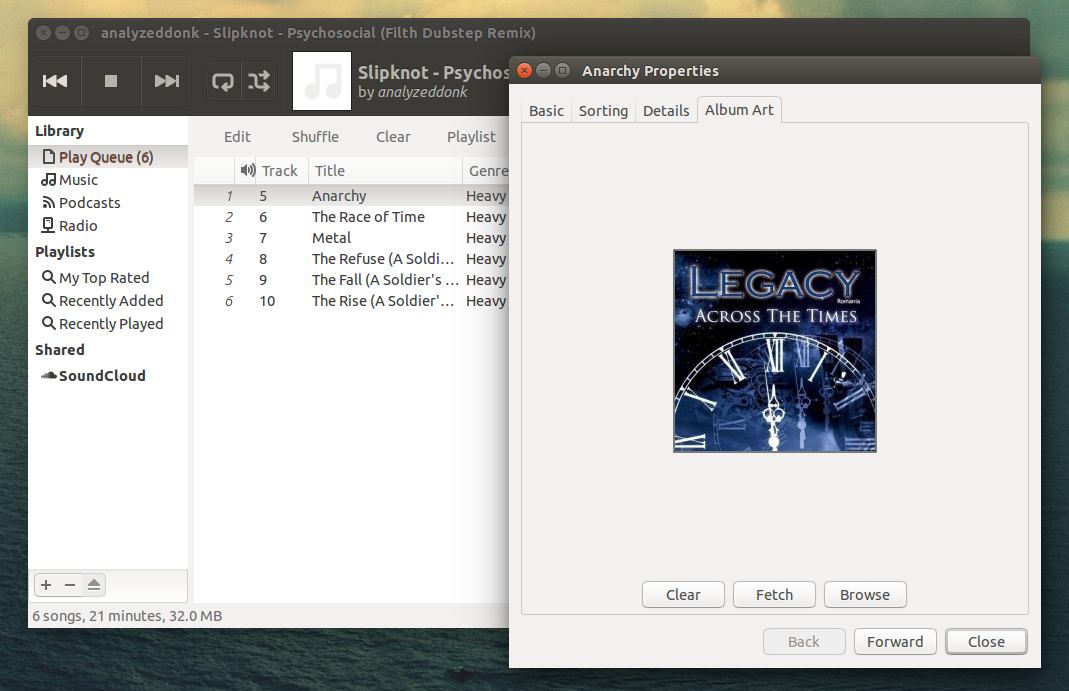
Task: Open the My Top Rated playlist
Action: [x=104, y=277]
